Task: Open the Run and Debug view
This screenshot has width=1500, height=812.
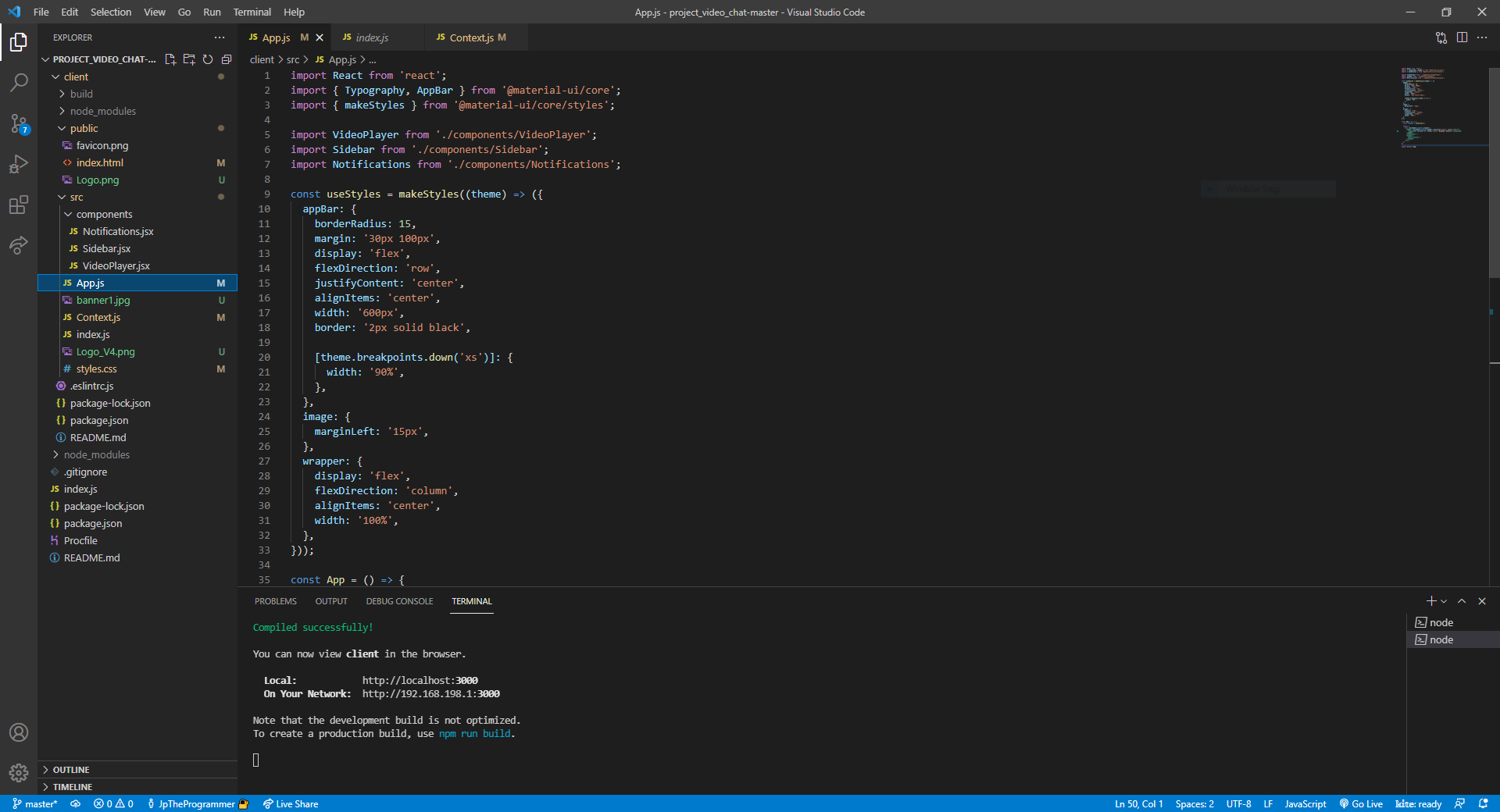Action: pyautogui.click(x=19, y=164)
